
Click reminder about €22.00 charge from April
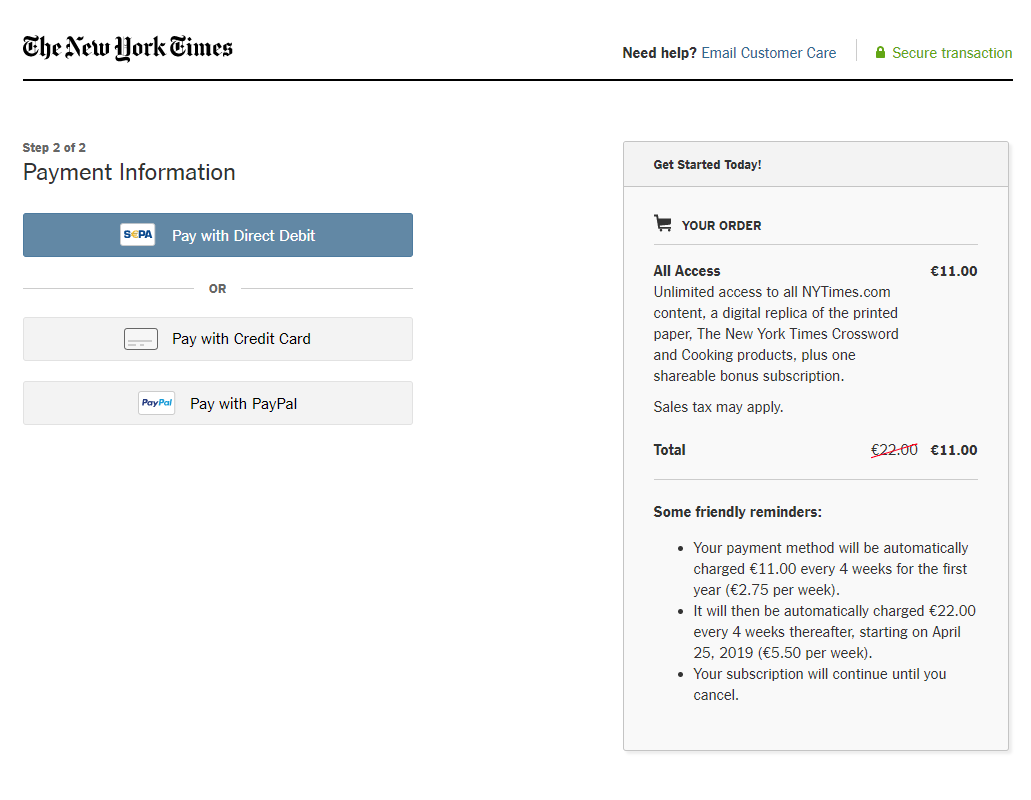point(834,632)
